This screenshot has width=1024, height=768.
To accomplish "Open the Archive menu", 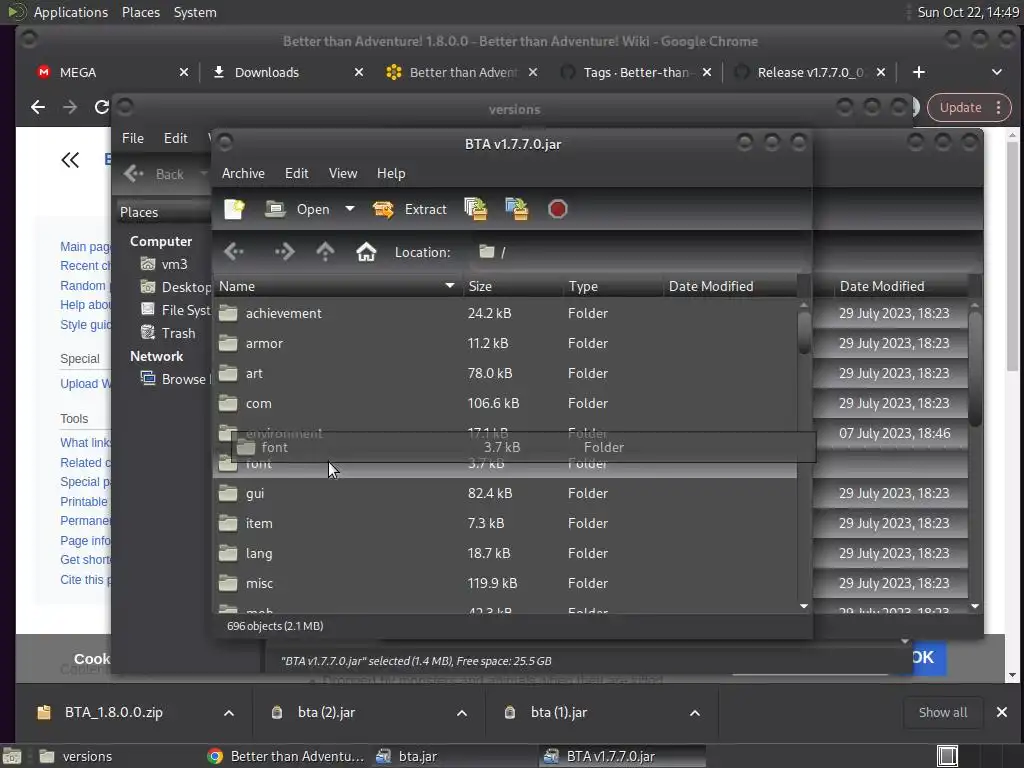I will (243, 173).
